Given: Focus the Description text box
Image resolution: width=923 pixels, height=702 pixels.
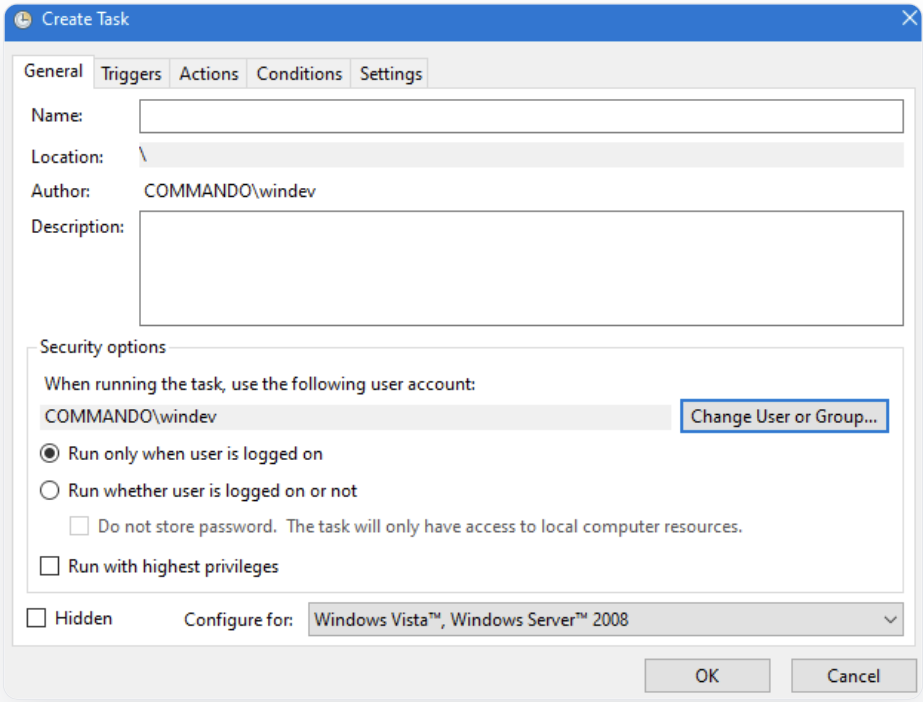Looking at the screenshot, I should 520,268.
